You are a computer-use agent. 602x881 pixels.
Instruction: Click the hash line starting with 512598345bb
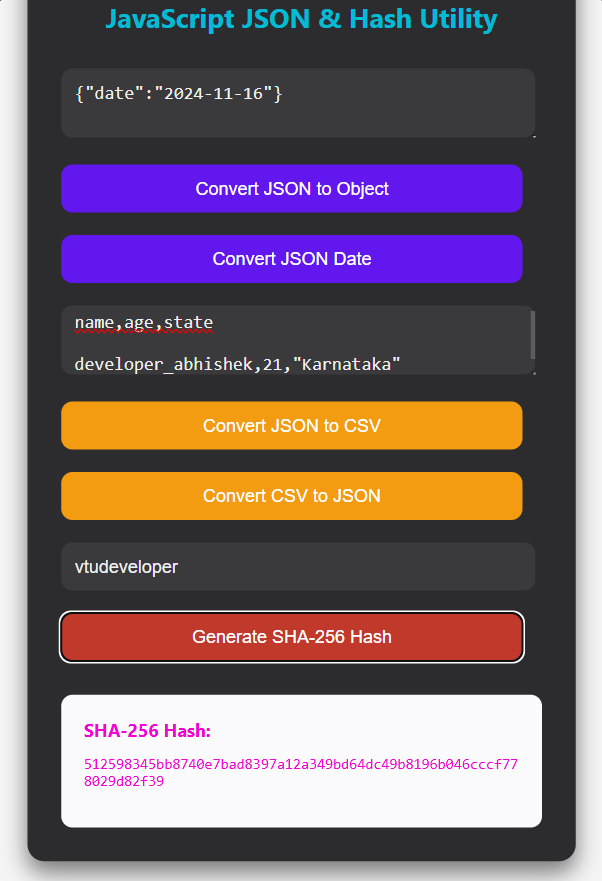pos(301,764)
